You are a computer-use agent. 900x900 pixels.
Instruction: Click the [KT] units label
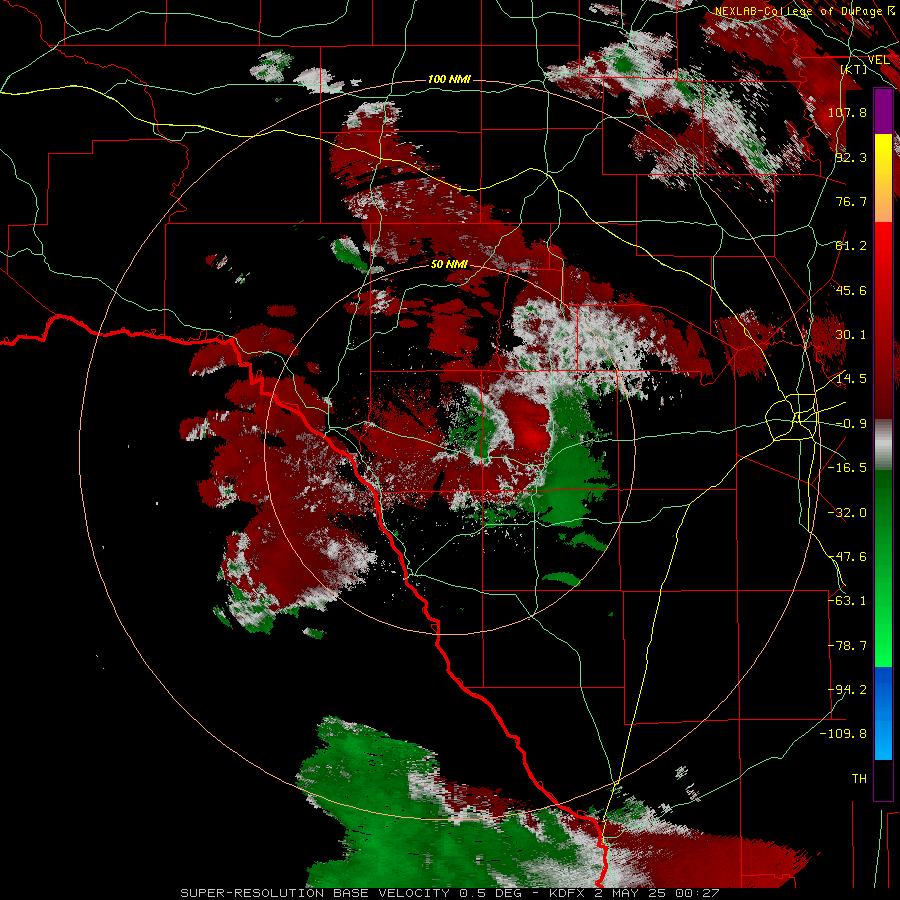[x=854, y=69]
